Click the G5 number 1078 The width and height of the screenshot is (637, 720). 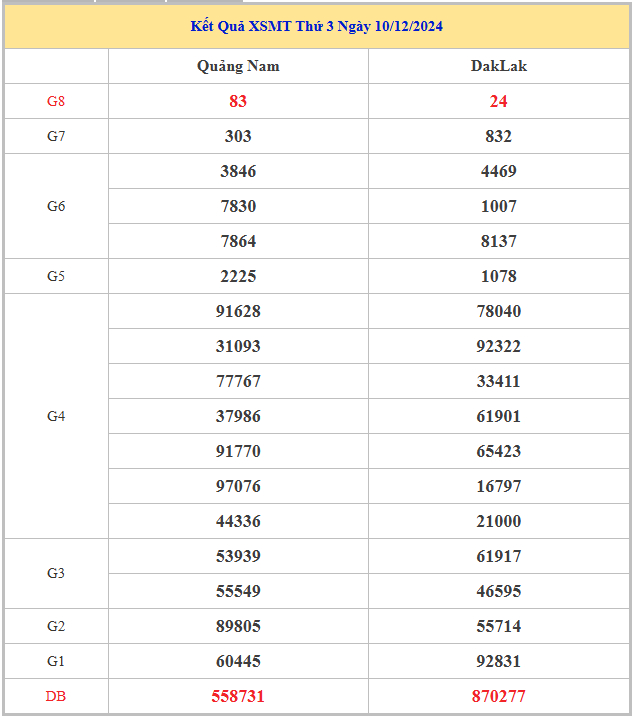[498, 276]
